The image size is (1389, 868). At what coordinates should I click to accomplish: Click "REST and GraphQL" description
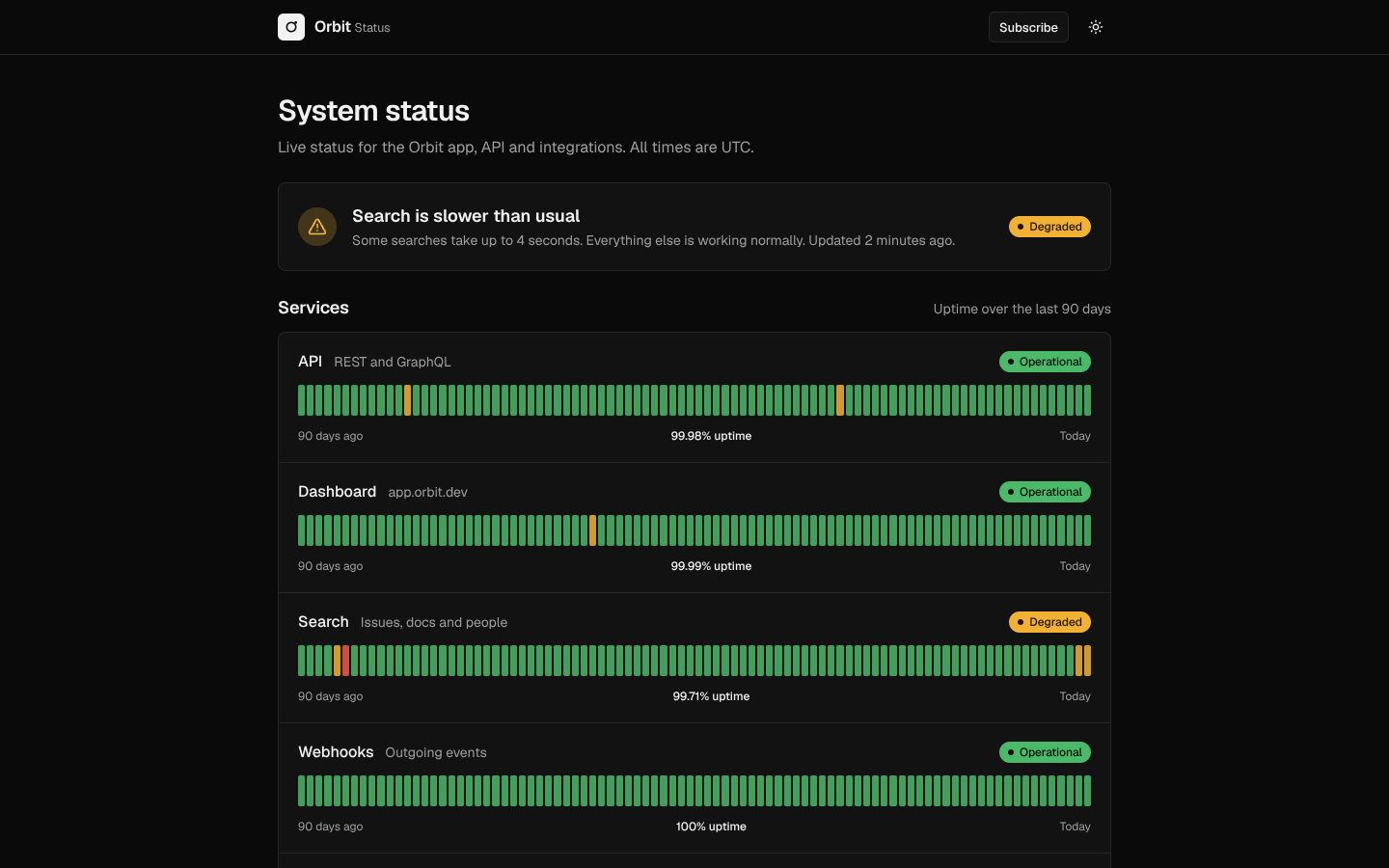click(x=393, y=362)
